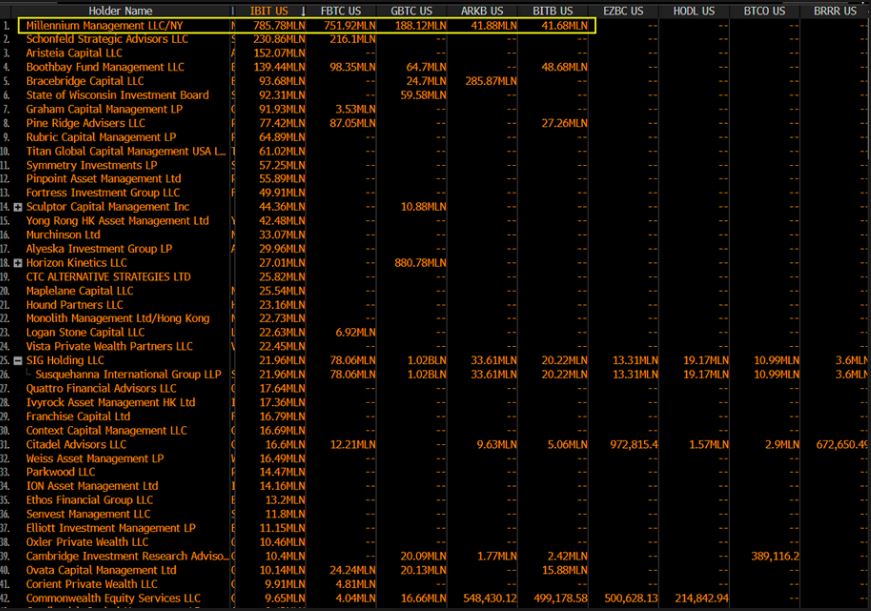Select Symmetry Investments LP
871x611 pixels.
tap(92, 166)
